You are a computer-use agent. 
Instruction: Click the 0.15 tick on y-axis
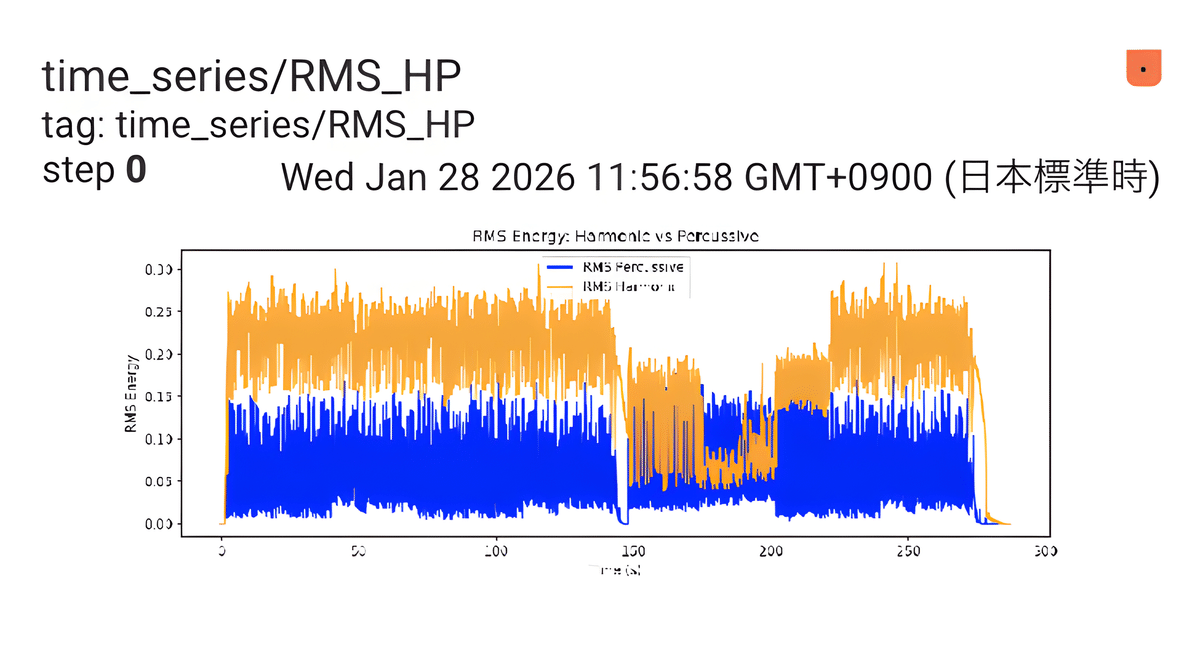click(160, 397)
